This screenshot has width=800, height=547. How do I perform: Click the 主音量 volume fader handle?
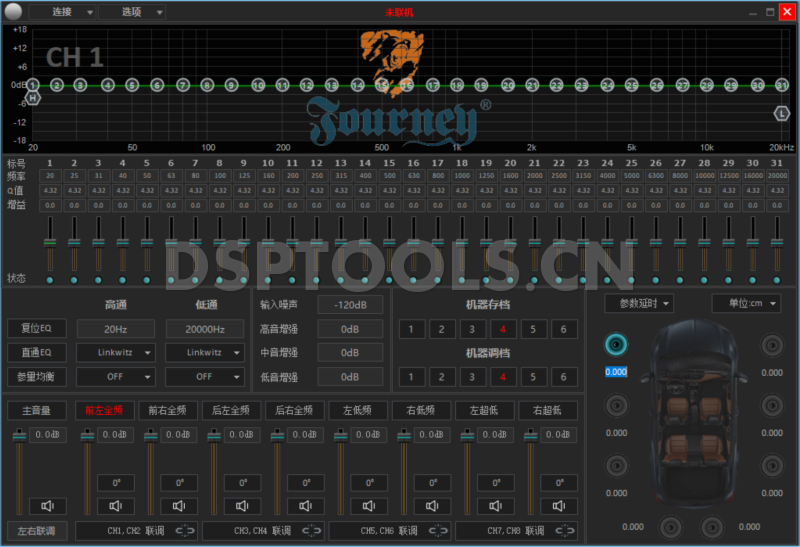pyautogui.click(x=20, y=436)
